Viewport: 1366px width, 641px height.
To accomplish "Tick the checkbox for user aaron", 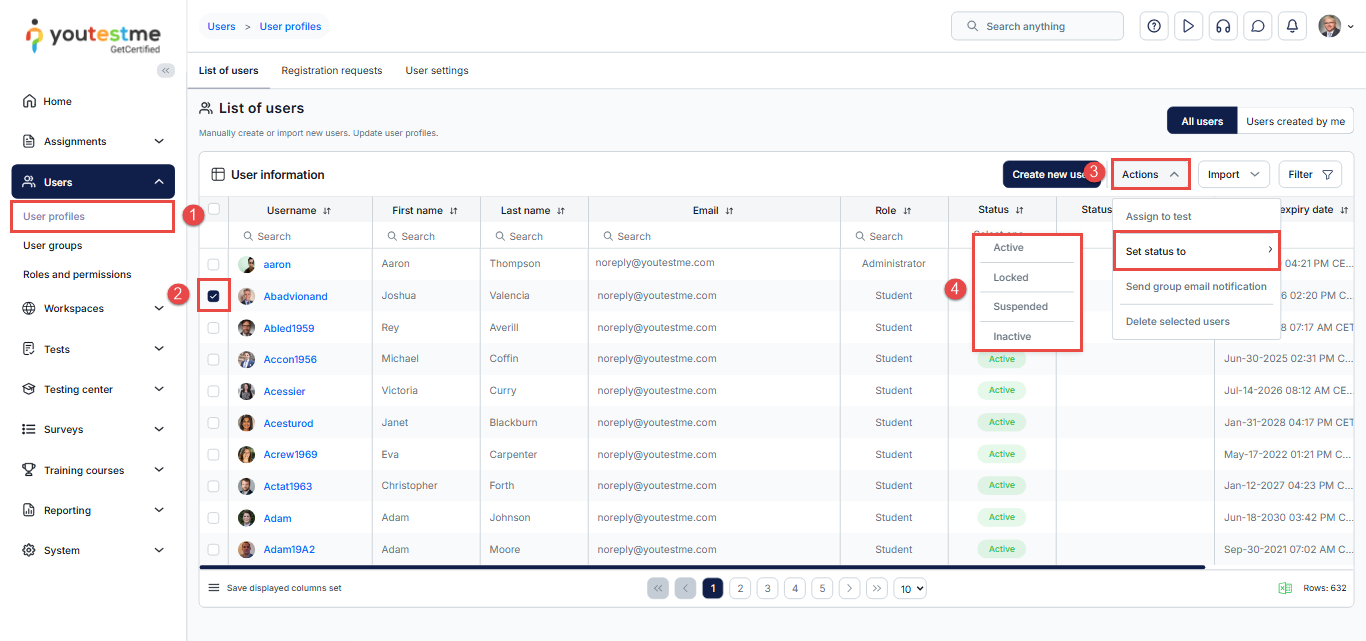I will click(214, 264).
